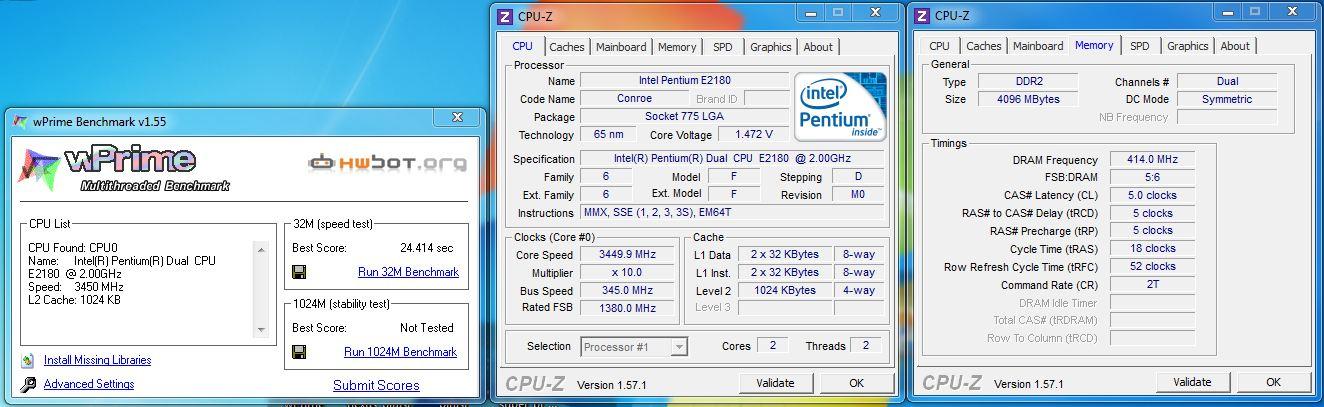Switch to the Mainboard tab in the left CPU-Z

(621, 47)
